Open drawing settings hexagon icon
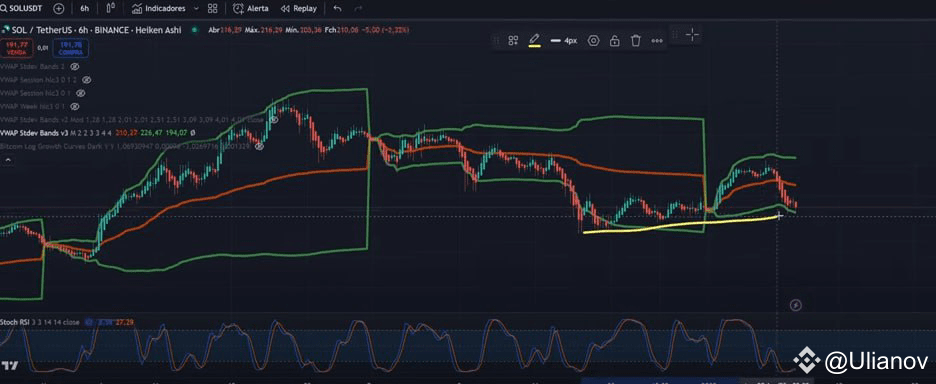936x384 pixels. (593, 41)
